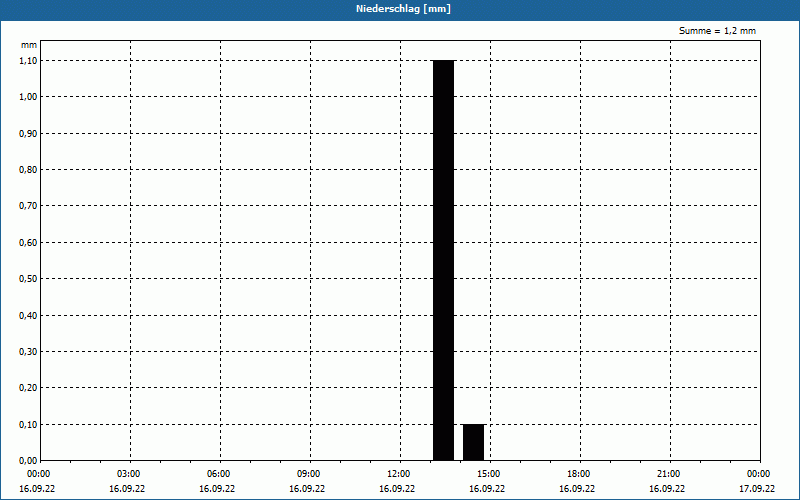Click the 0,70 y-axis value
This screenshot has height=500, width=800.
28,206
